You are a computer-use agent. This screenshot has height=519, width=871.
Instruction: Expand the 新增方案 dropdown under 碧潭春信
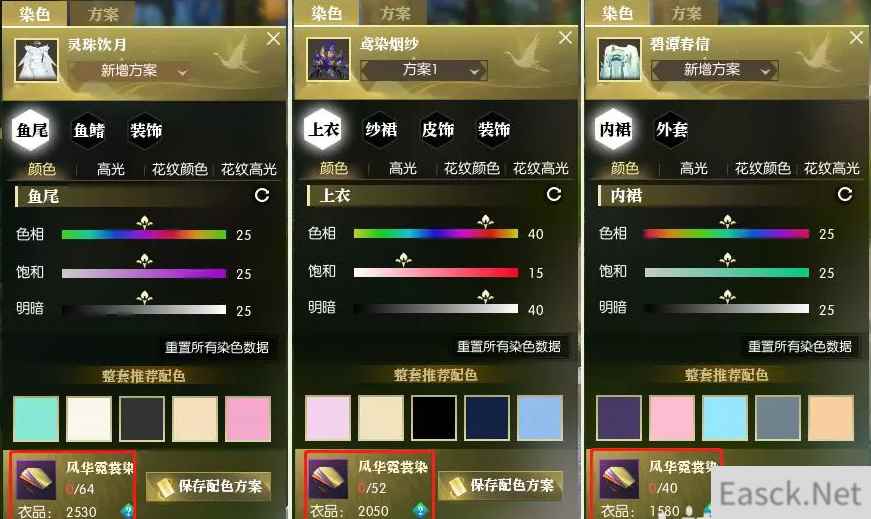point(714,70)
